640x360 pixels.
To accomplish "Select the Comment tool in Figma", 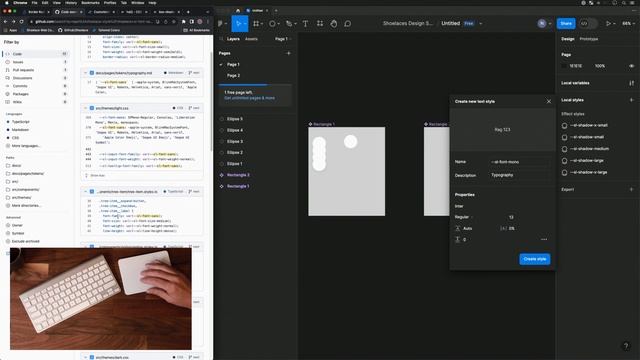I will [348, 24].
